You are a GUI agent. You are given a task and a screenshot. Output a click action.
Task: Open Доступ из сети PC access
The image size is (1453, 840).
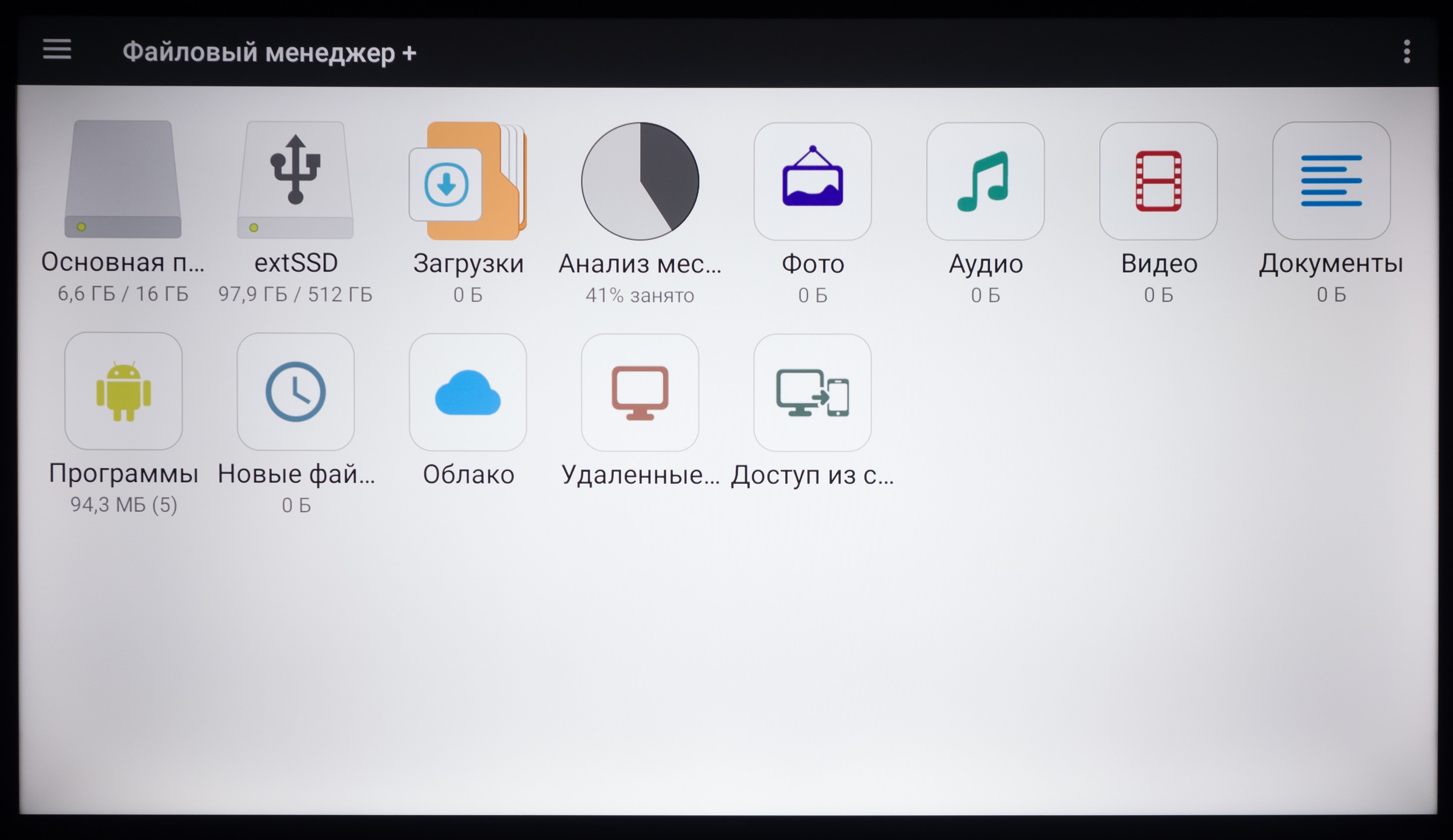point(813,393)
